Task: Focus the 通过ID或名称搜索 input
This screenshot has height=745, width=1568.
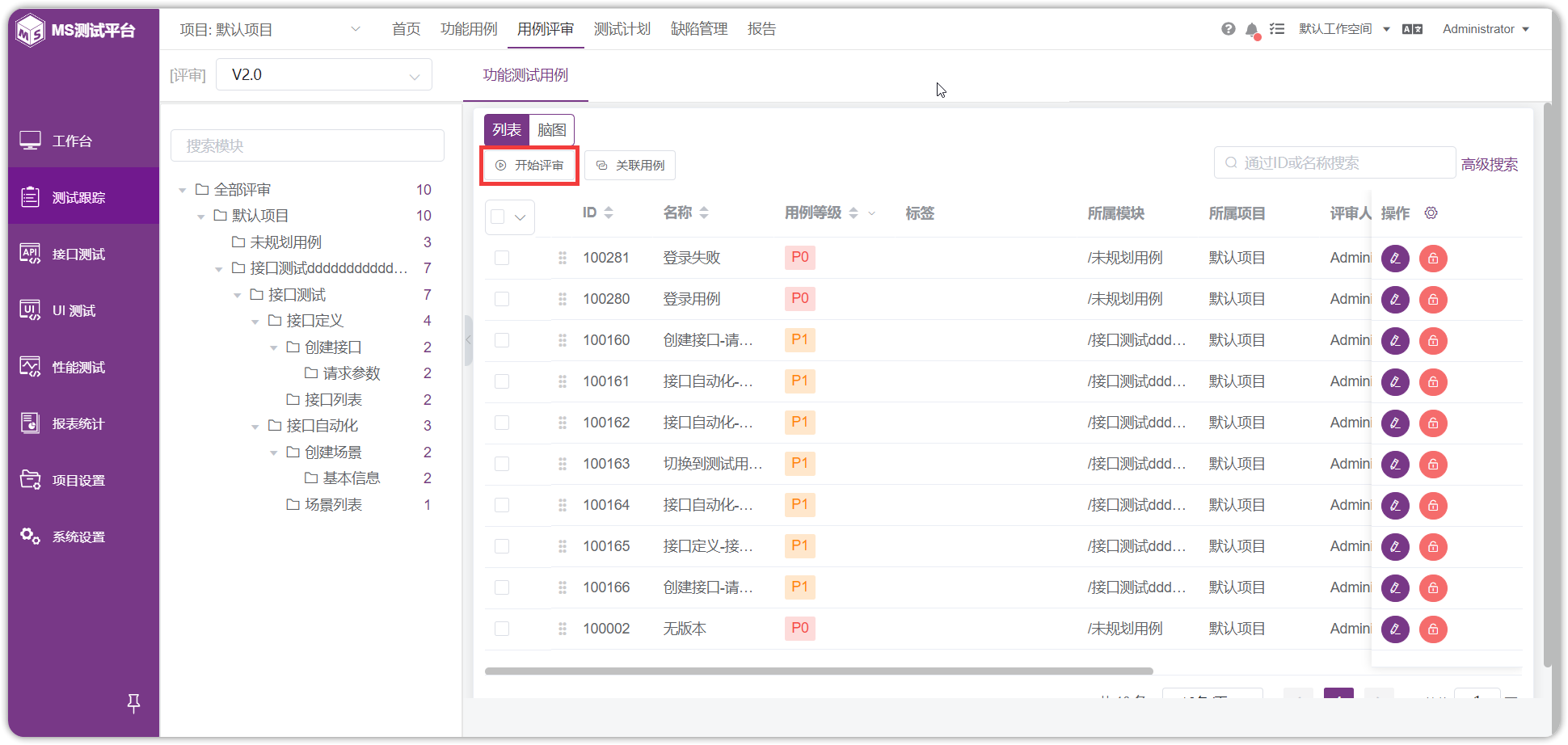Action: [x=1334, y=162]
